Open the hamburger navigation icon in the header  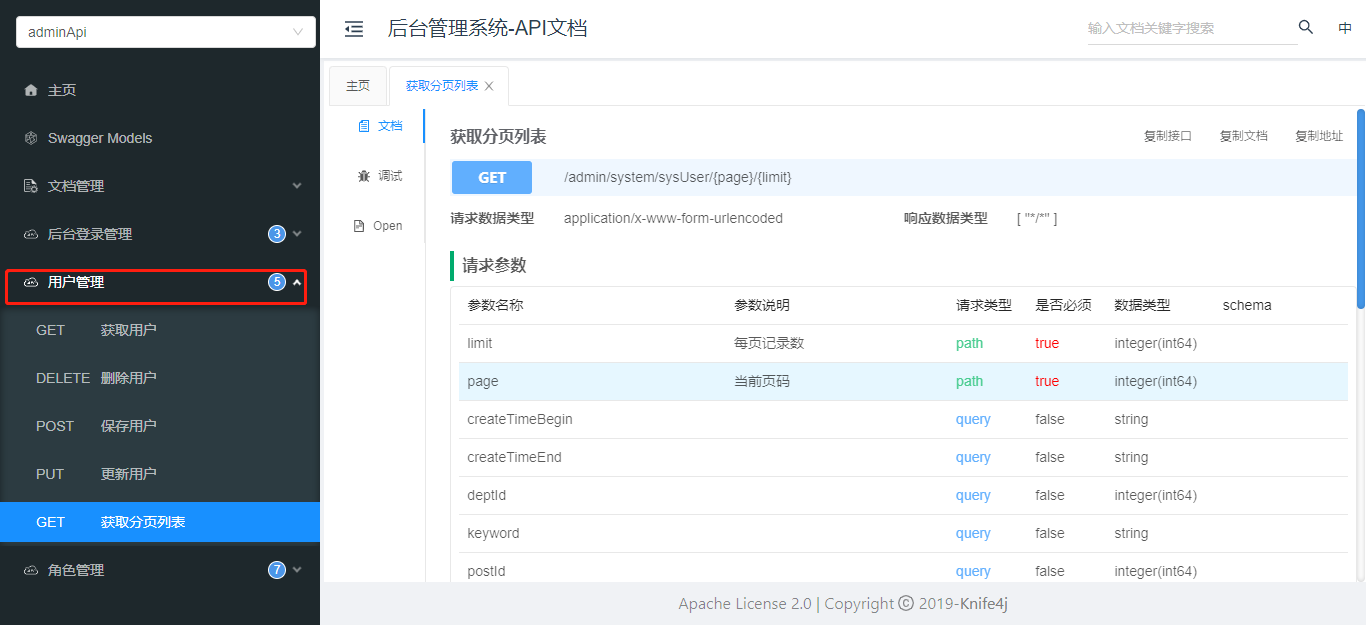coord(354,29)
